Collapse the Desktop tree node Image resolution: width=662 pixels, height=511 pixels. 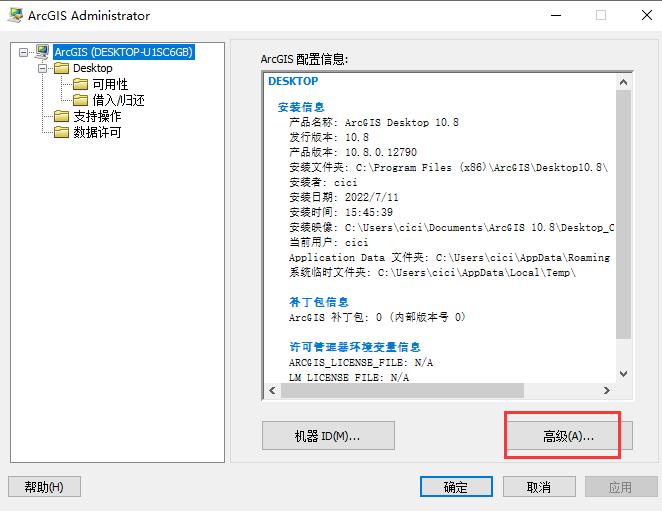coord(43,68)
